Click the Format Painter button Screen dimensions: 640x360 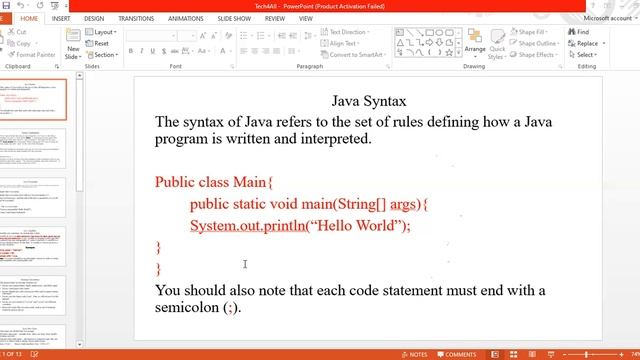click(x=32, y=55)
